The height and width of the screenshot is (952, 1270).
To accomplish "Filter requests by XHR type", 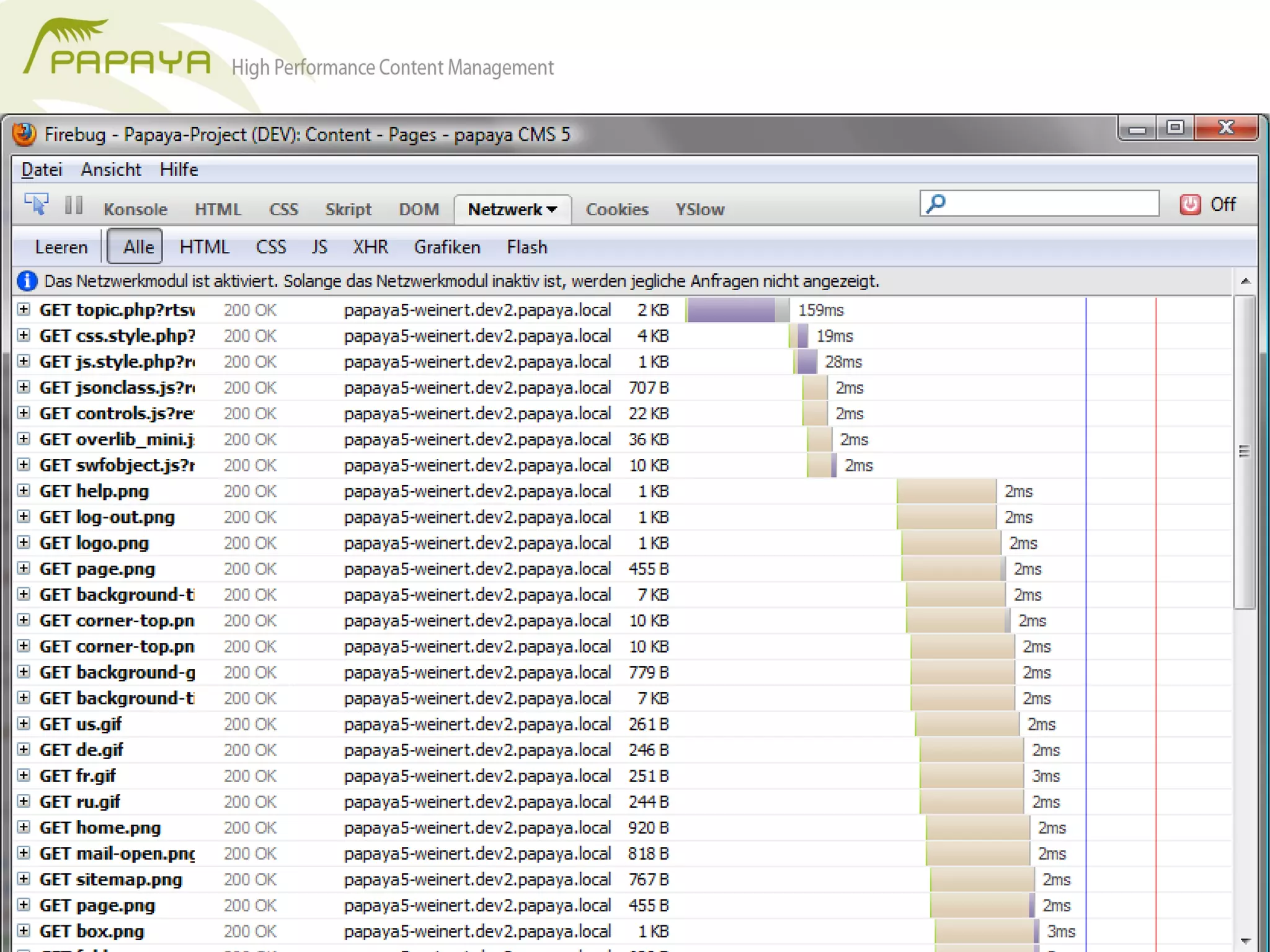I will (x=370, y=247).
